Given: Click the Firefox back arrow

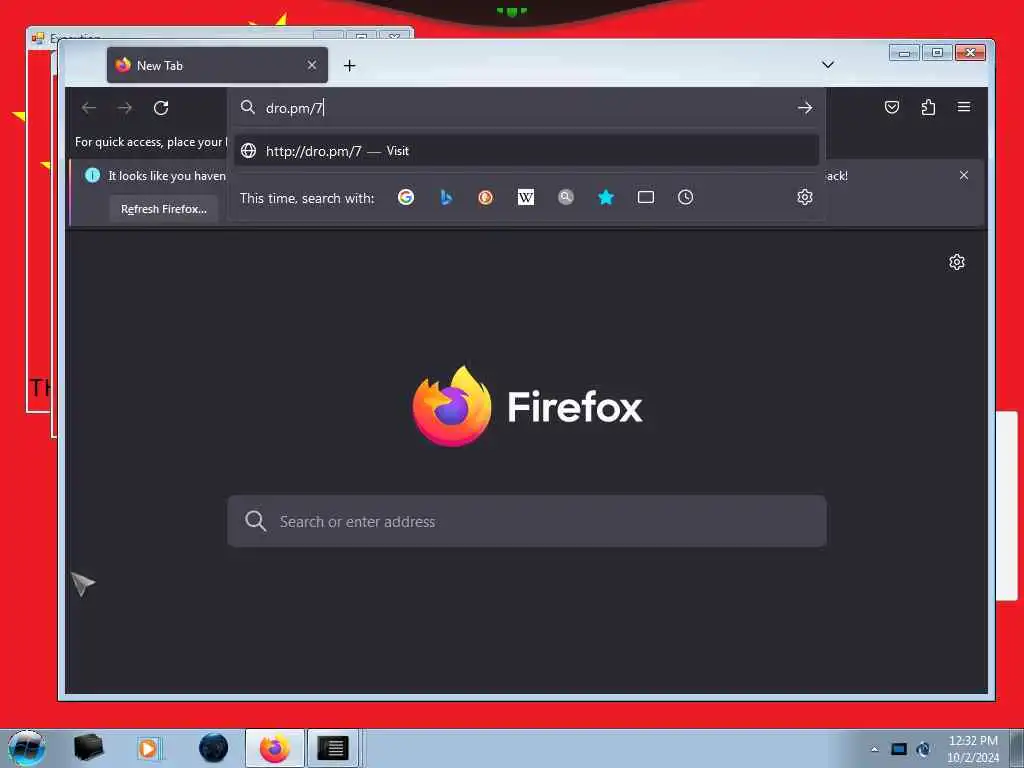Looking at the screenshot, I should pos(89,108).
